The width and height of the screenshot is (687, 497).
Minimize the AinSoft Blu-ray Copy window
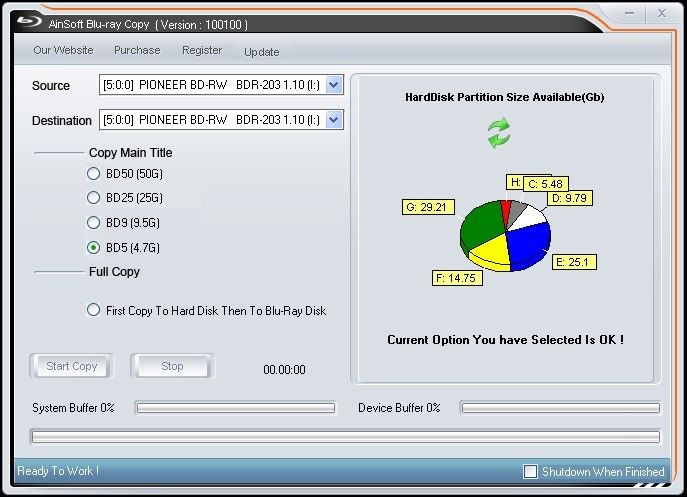click(630, 13)
